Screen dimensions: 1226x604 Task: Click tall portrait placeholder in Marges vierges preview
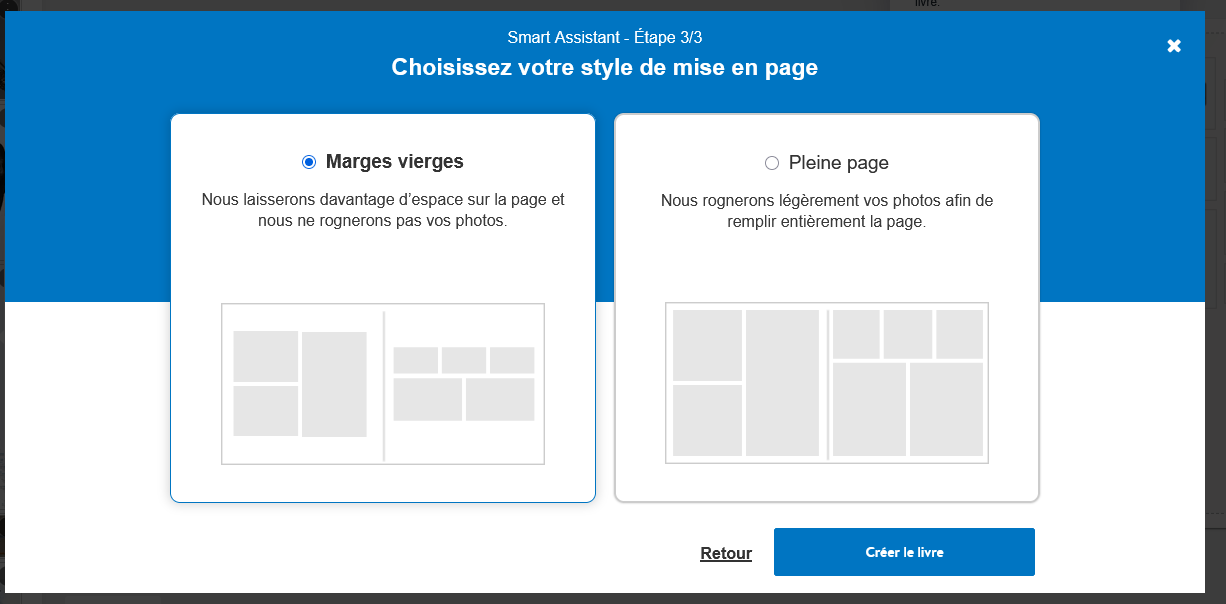click(x=334, y=384)
